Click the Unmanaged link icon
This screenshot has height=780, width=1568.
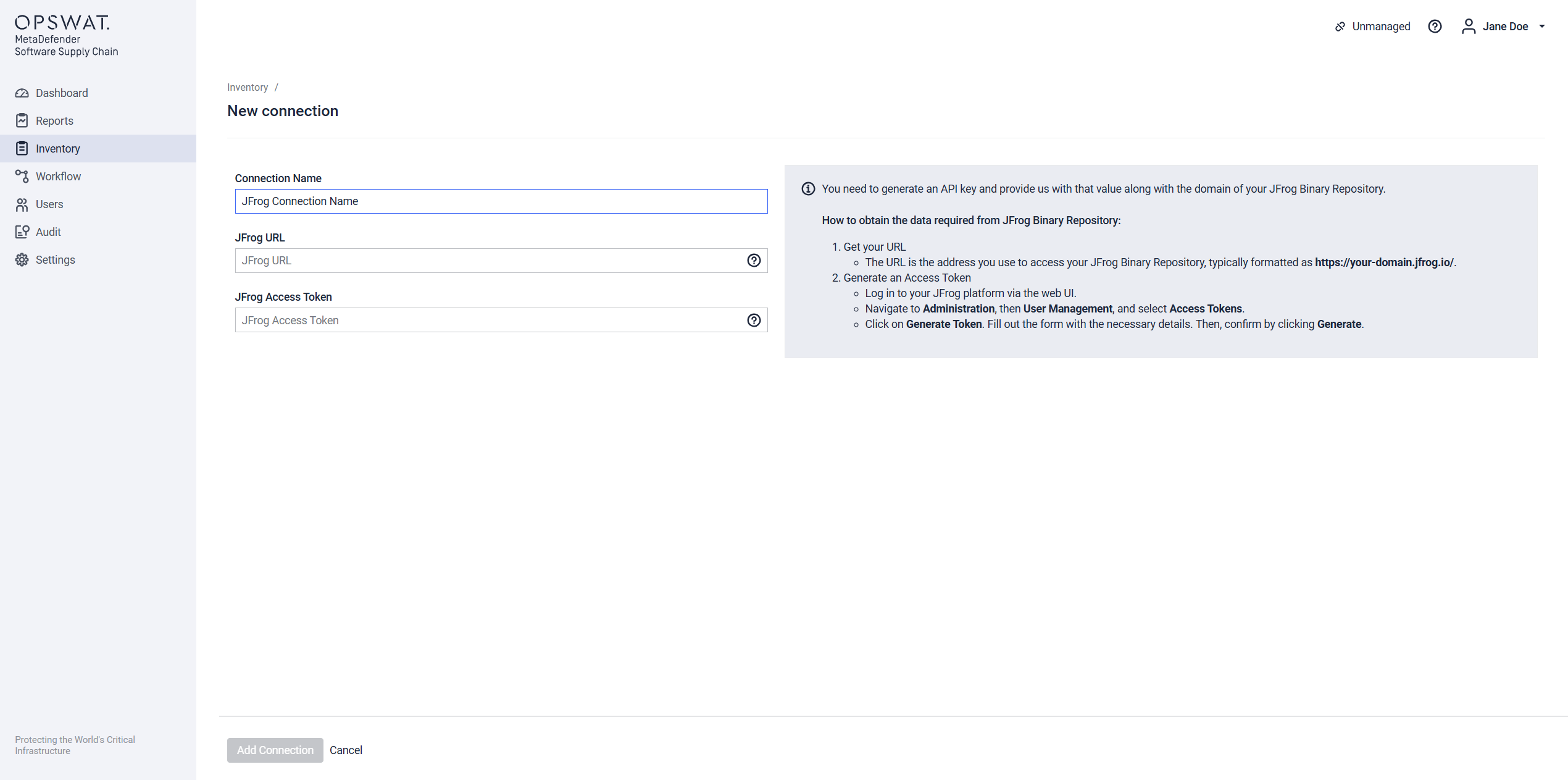[x=1340, y=27]
